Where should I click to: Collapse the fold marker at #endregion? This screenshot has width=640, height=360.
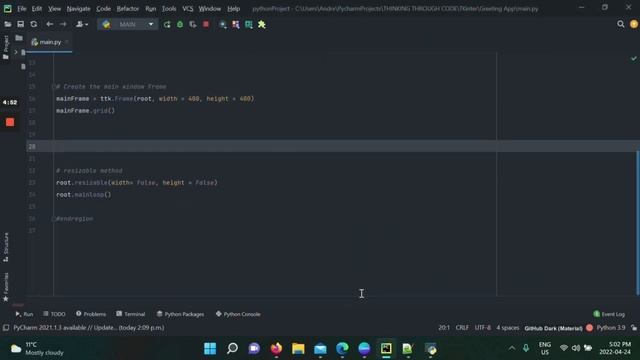[53, 219]
